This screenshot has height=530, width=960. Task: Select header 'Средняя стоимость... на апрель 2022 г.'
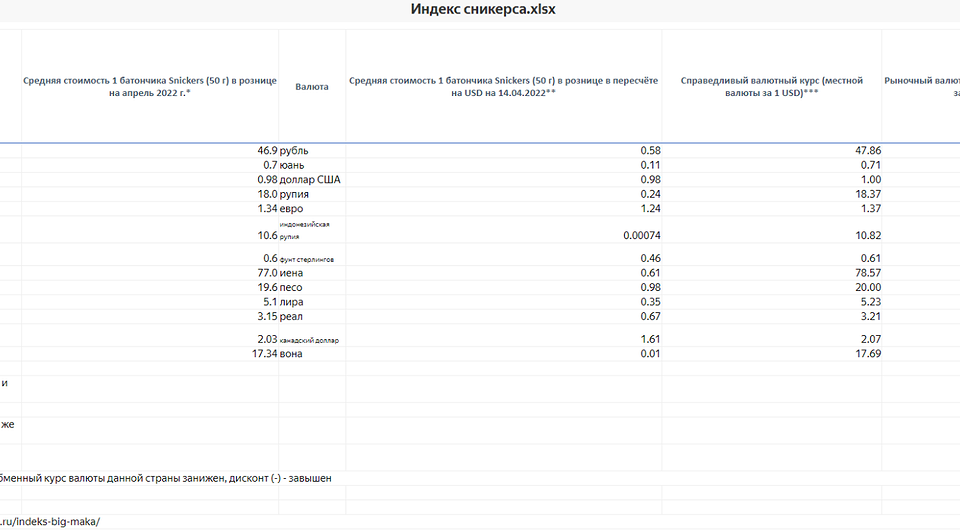click(150, 87)
